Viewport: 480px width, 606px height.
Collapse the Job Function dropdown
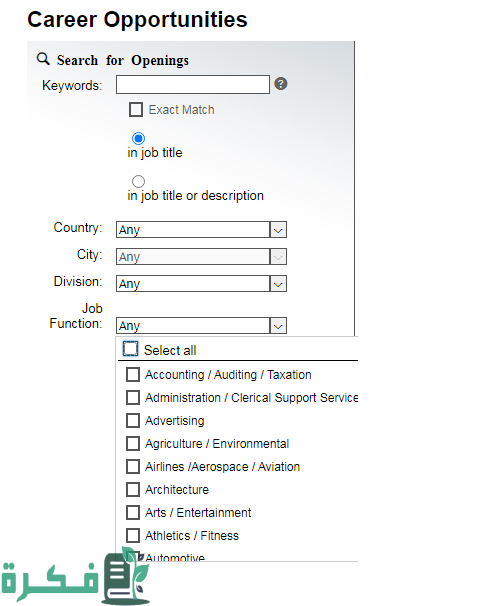[x=278, y=326]
